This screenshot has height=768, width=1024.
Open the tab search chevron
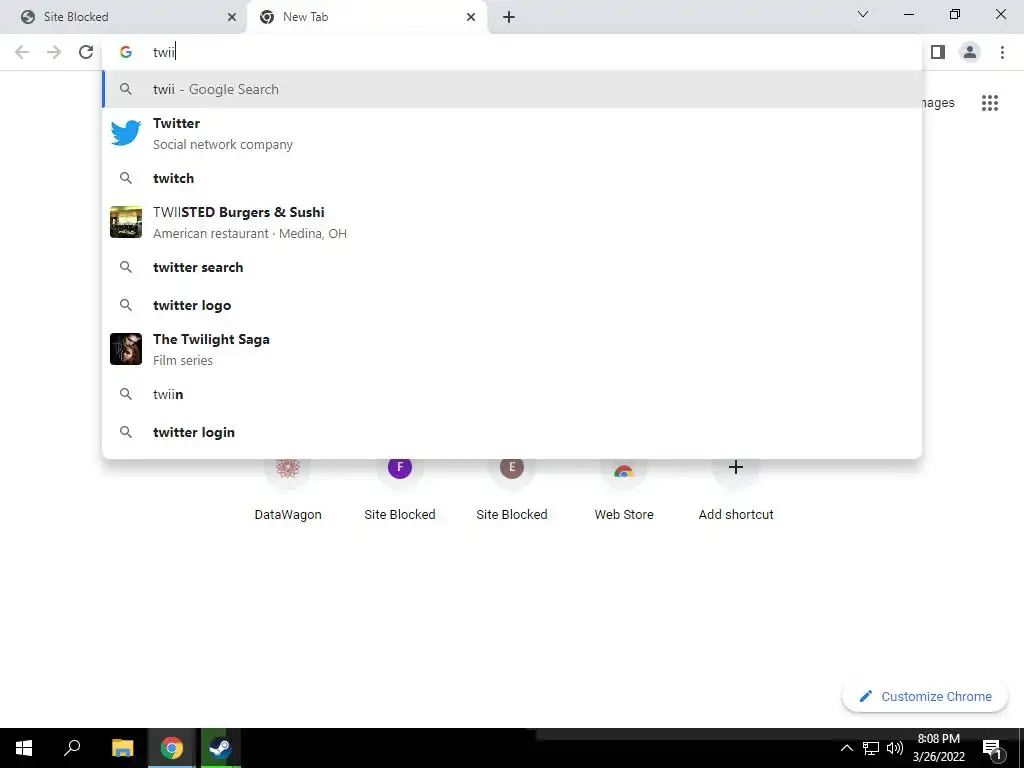pyautogui.click(x=863, y=14)
